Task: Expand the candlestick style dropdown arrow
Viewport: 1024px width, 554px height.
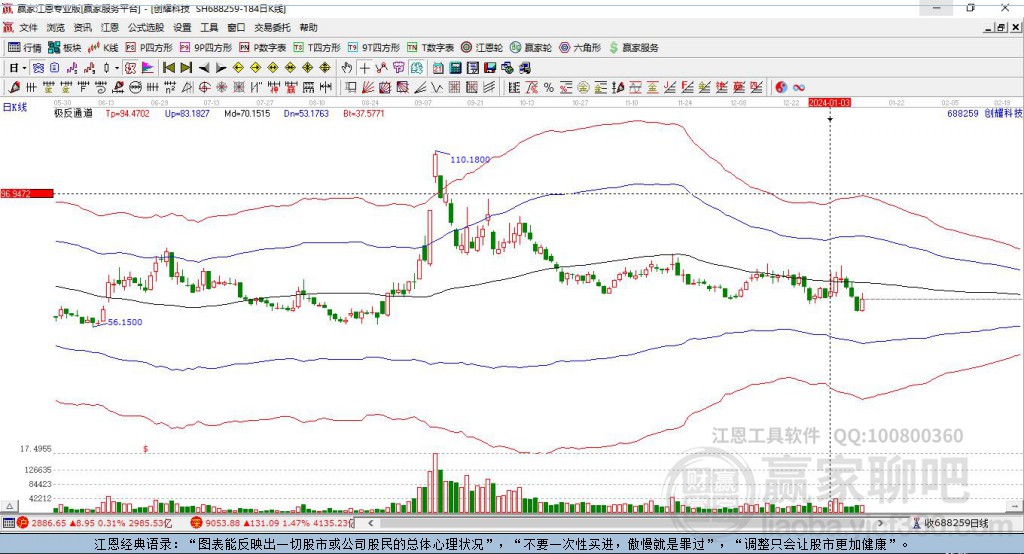Action: pyautogui.click(x=116, y=67)
